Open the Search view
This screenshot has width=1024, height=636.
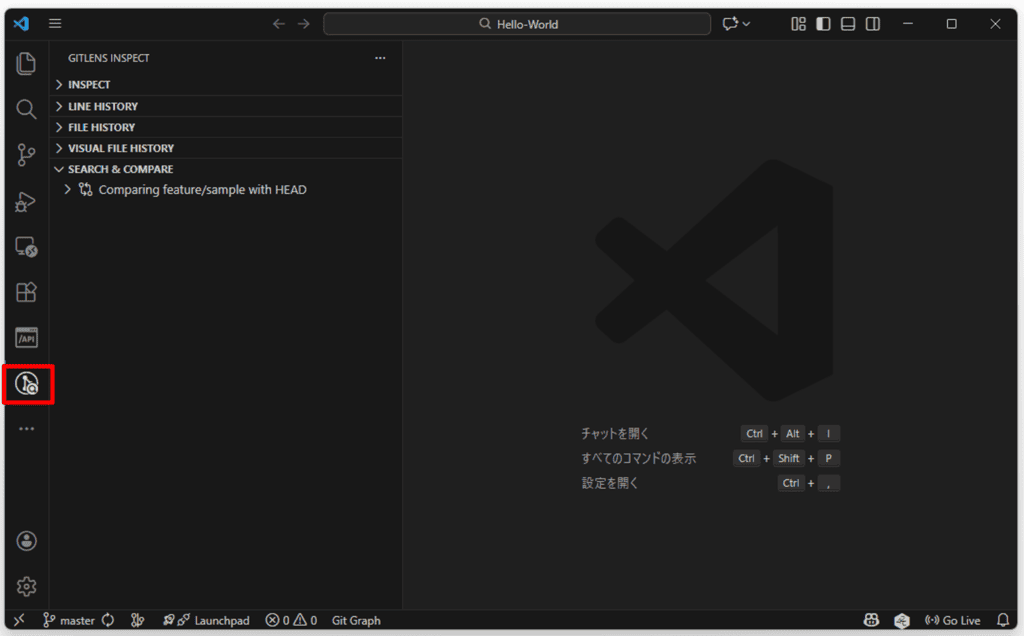(26, 109)
